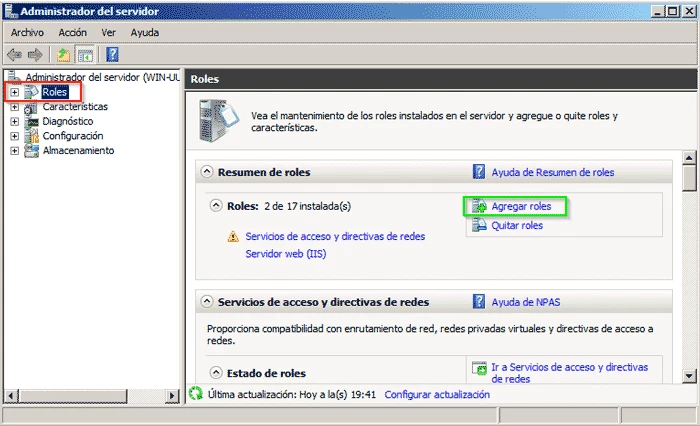This screenshot has height=426, width=700.
Task: Click the vertical scrollbar thumb
Action: [689, 178]
